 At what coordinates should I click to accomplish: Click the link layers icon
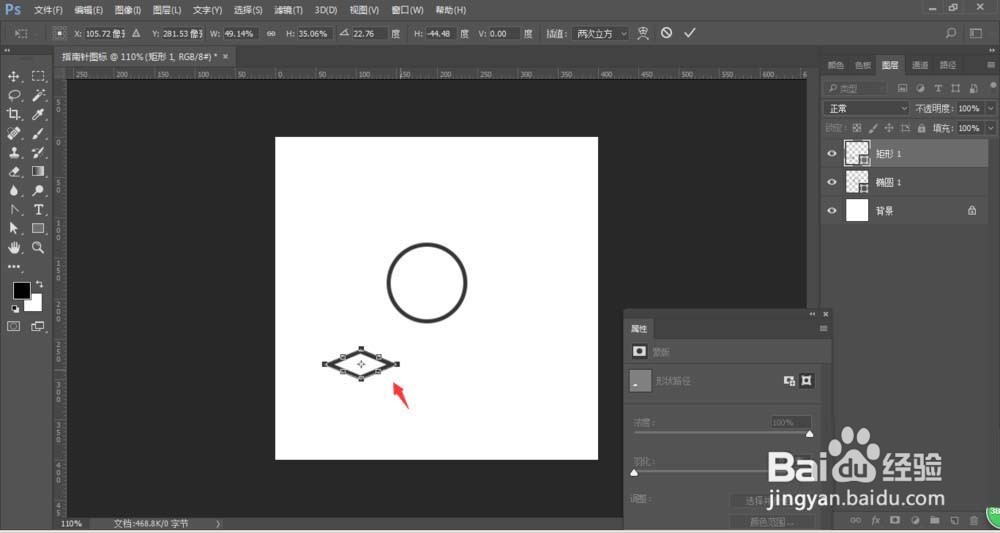(x=856, y=520)
